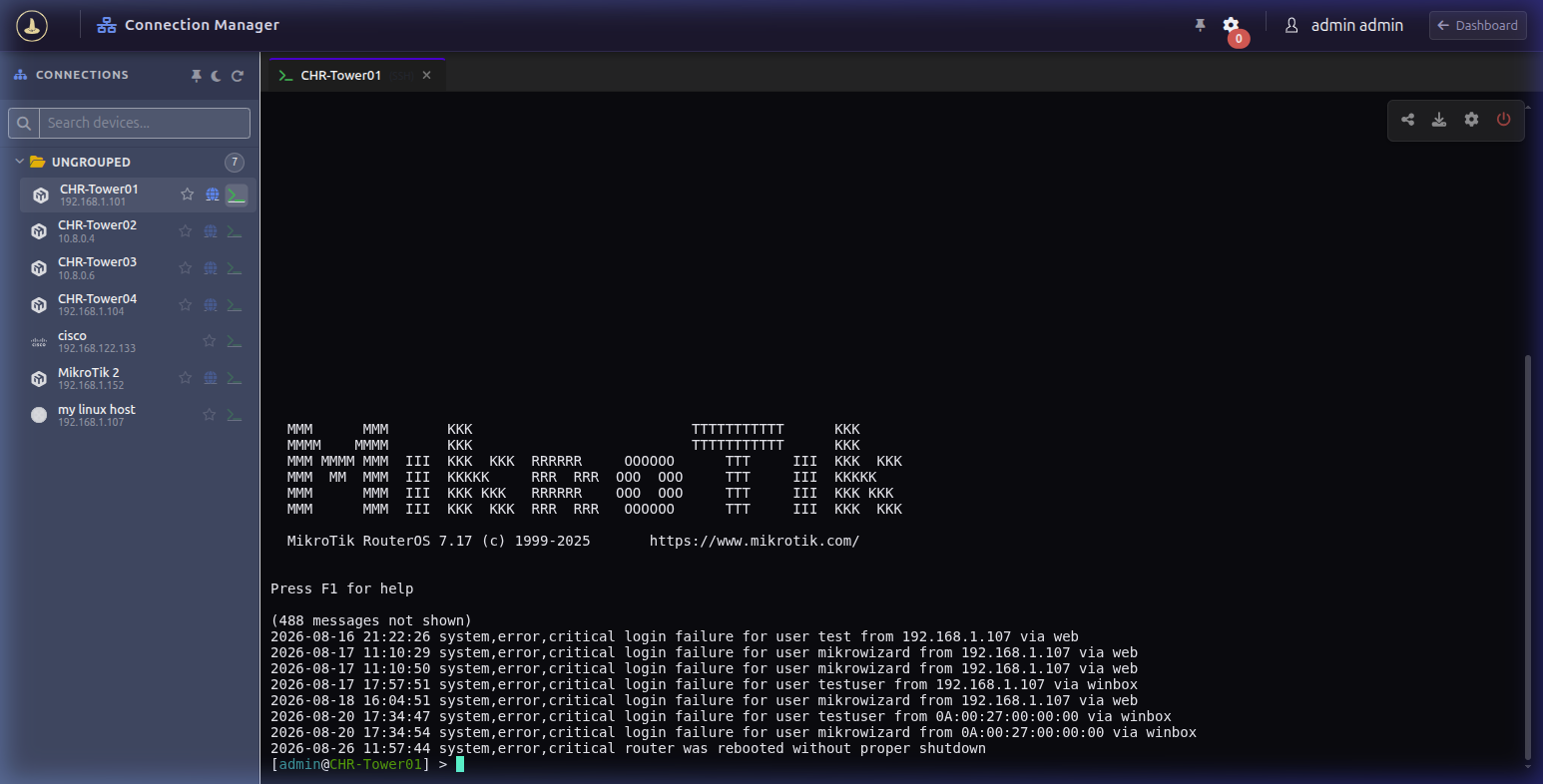This screenshot has width=1543, height=784.
Task: Star the CHR-Tower04 device
Action: coord(185,305)
